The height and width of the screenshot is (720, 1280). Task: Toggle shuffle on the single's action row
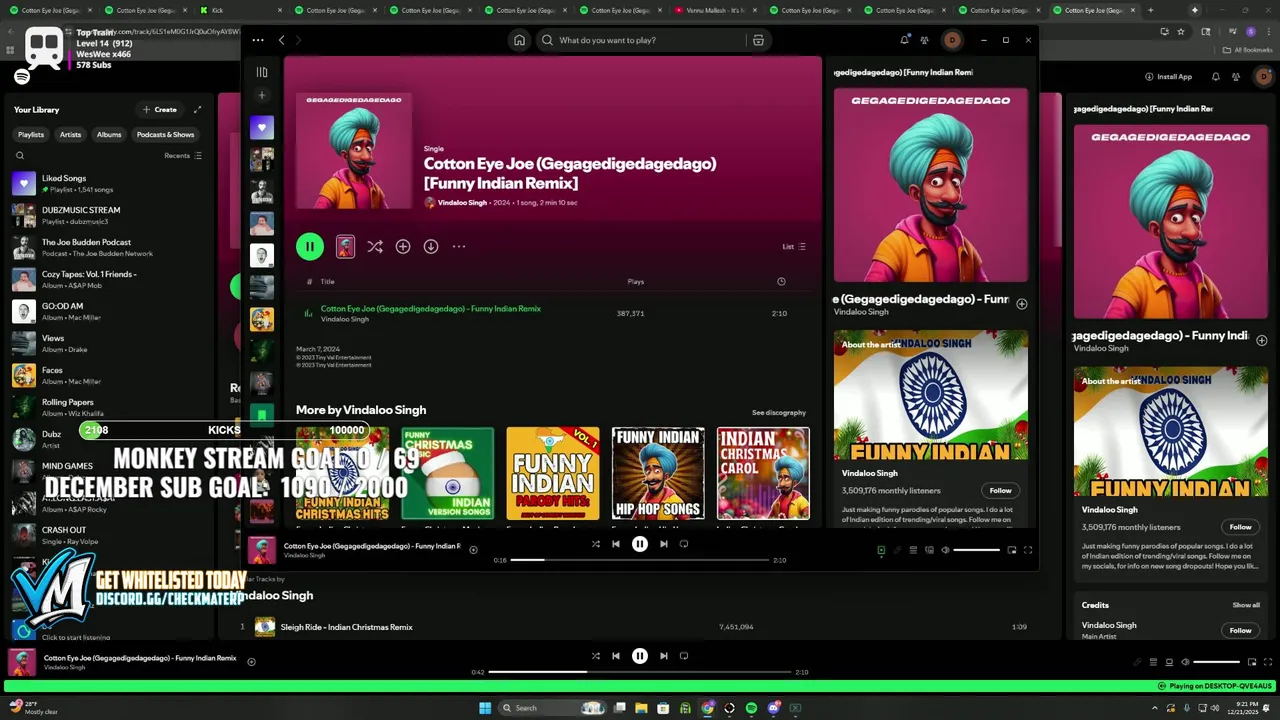[x=375, y=246]
